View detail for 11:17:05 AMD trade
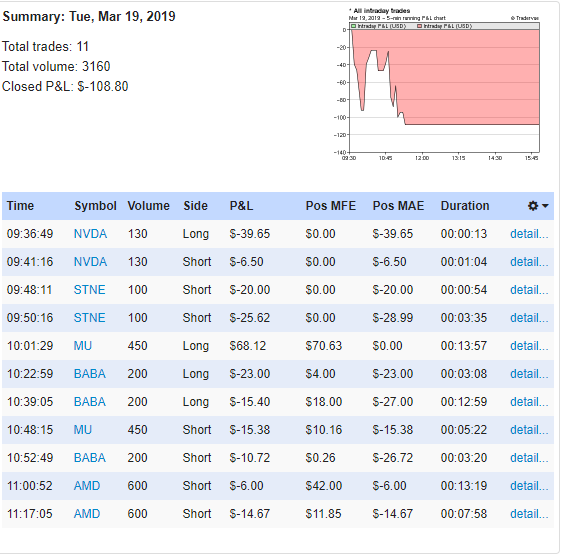This screenshot has width=562, height=555. tap(529, 513)
